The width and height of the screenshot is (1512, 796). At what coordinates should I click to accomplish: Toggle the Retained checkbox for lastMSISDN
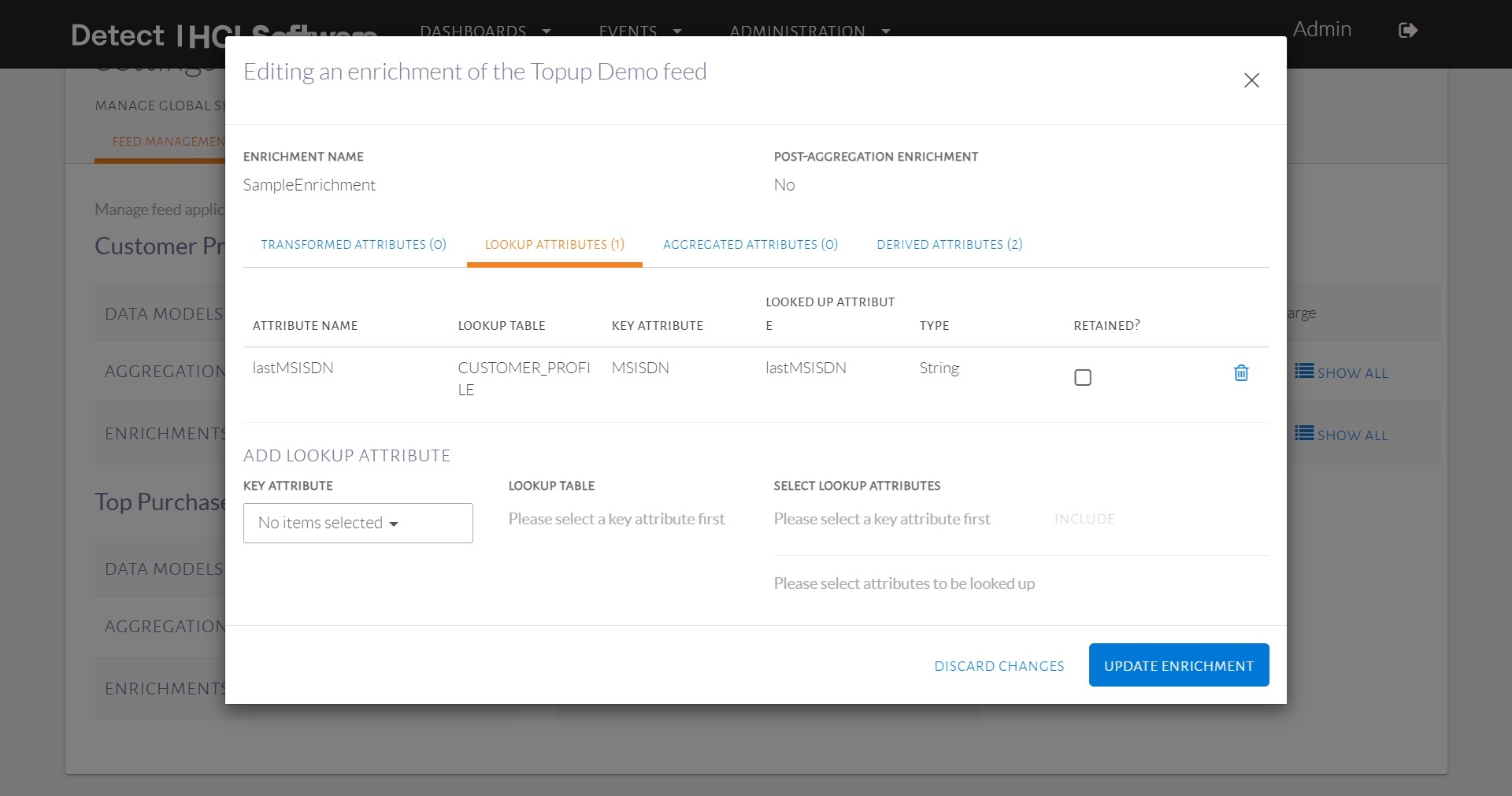tap(1082, 378)
